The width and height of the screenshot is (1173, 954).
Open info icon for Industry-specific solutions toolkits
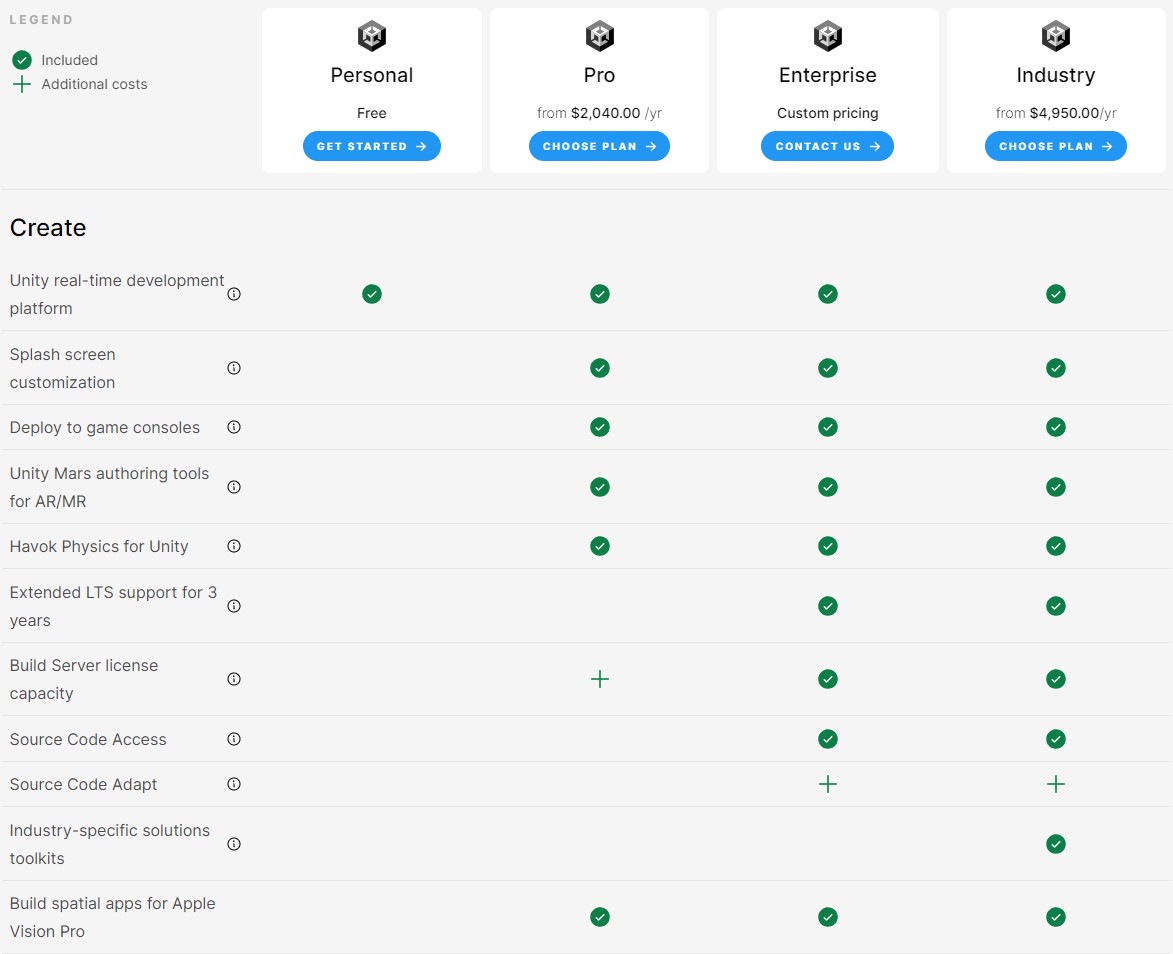[234, 844]
